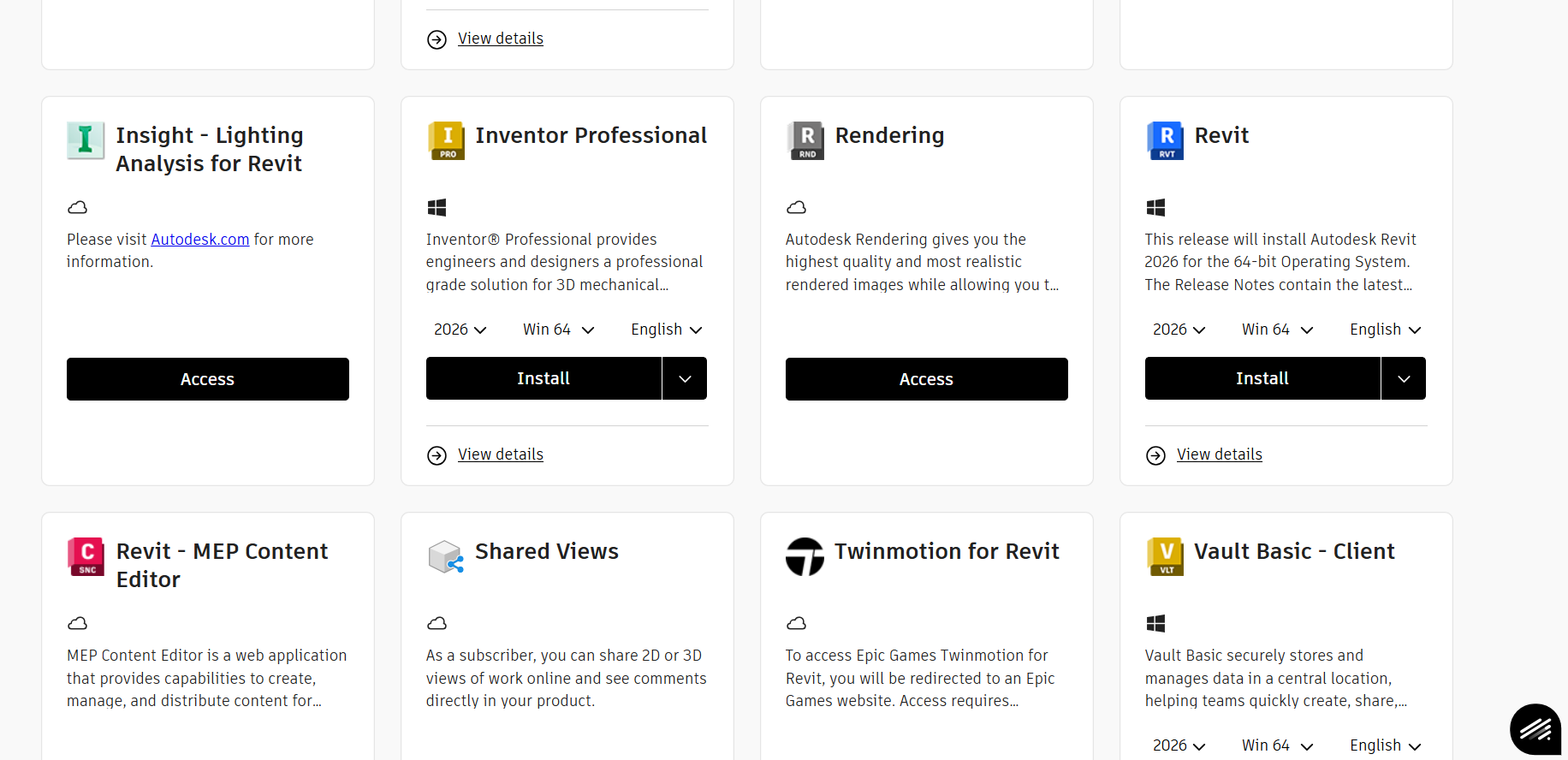Install Revit 2026

click(1262, 378)
